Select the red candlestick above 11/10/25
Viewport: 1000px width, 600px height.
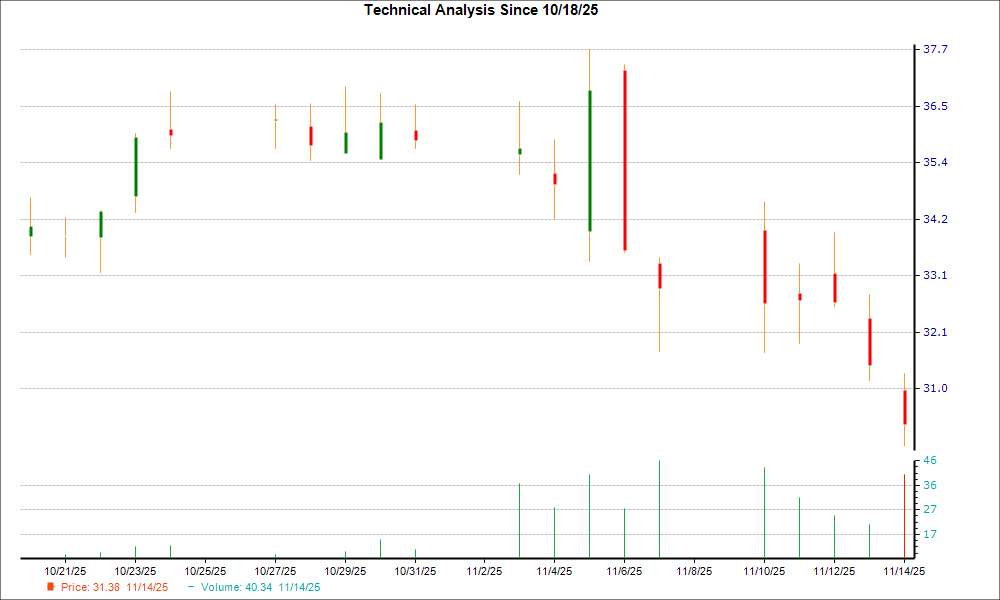764,265
